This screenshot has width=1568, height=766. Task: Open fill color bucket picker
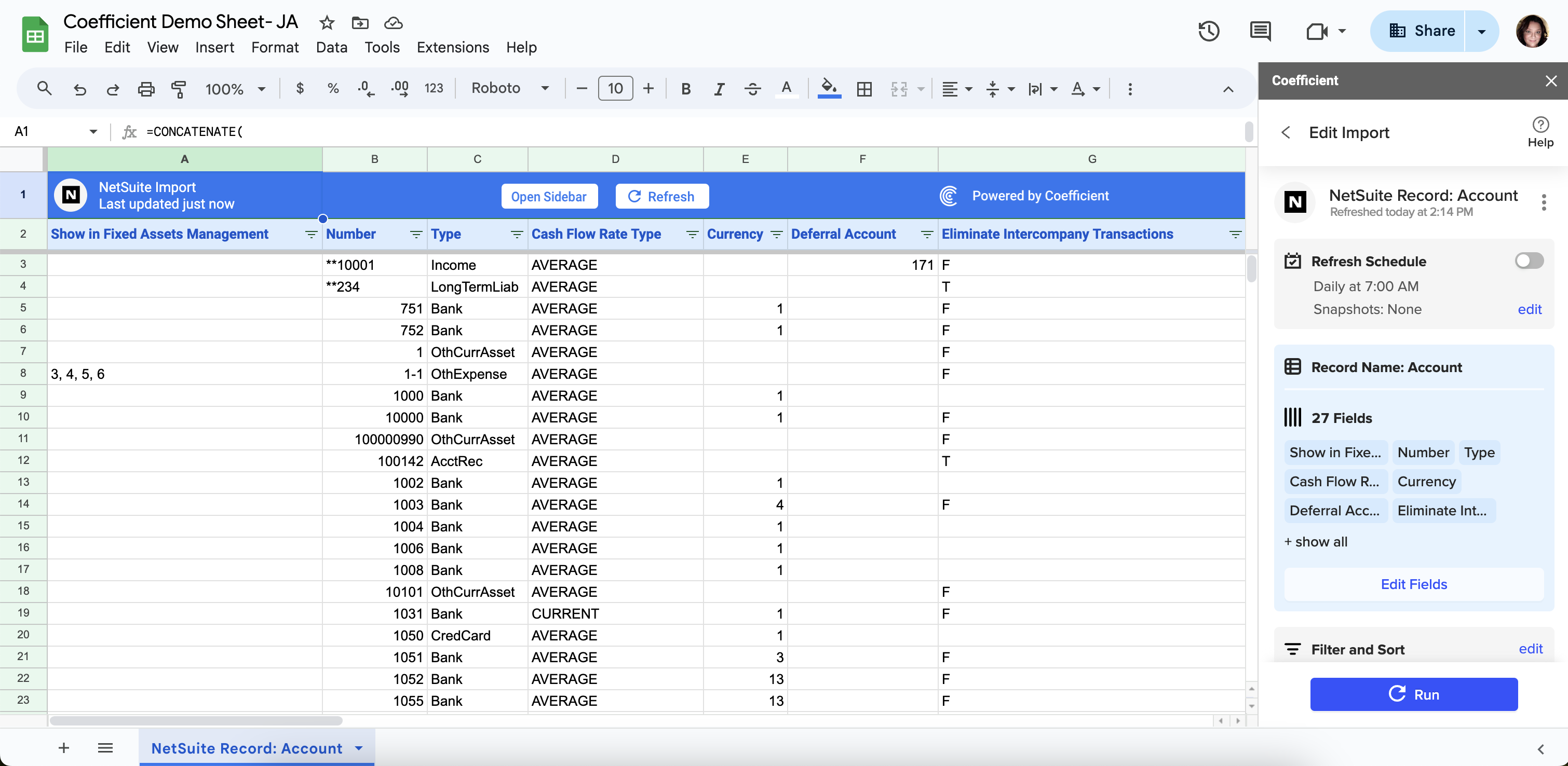tap(829, 89)
